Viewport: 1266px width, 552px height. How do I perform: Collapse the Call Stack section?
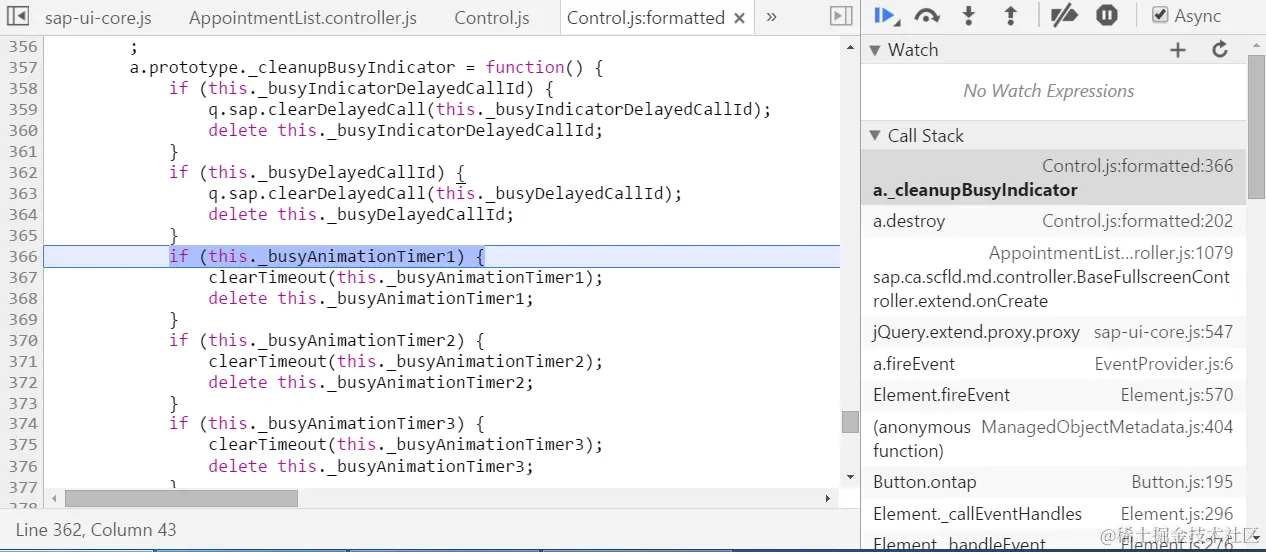pyautogui.click(x=875, y=136)
